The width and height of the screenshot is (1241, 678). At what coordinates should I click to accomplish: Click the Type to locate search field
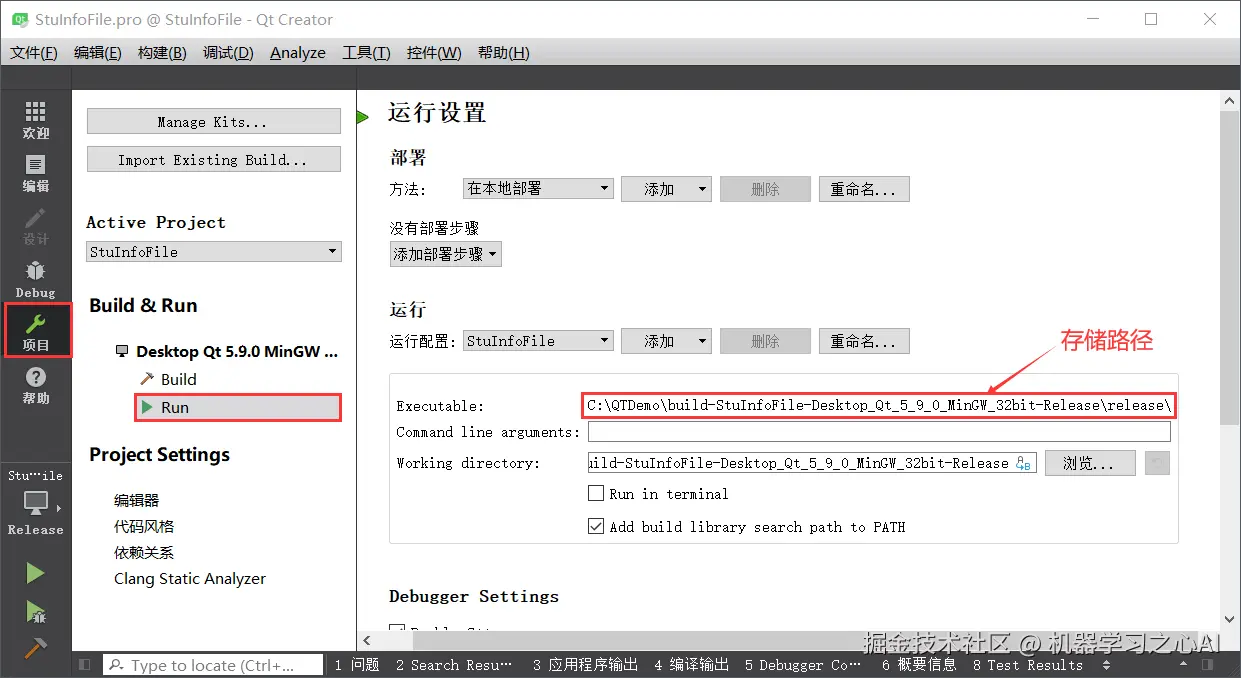click(213, 665)
